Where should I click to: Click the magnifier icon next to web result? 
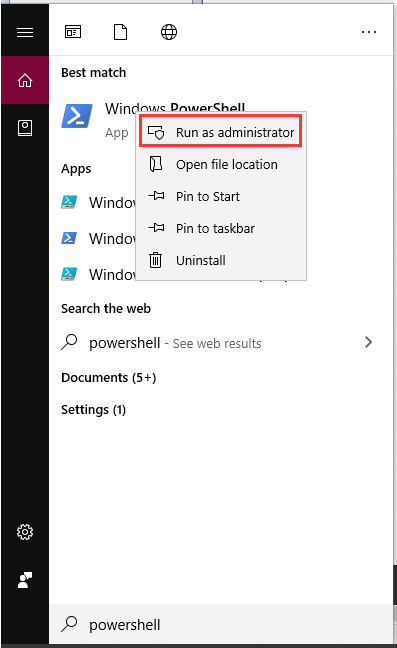point(69,342)
